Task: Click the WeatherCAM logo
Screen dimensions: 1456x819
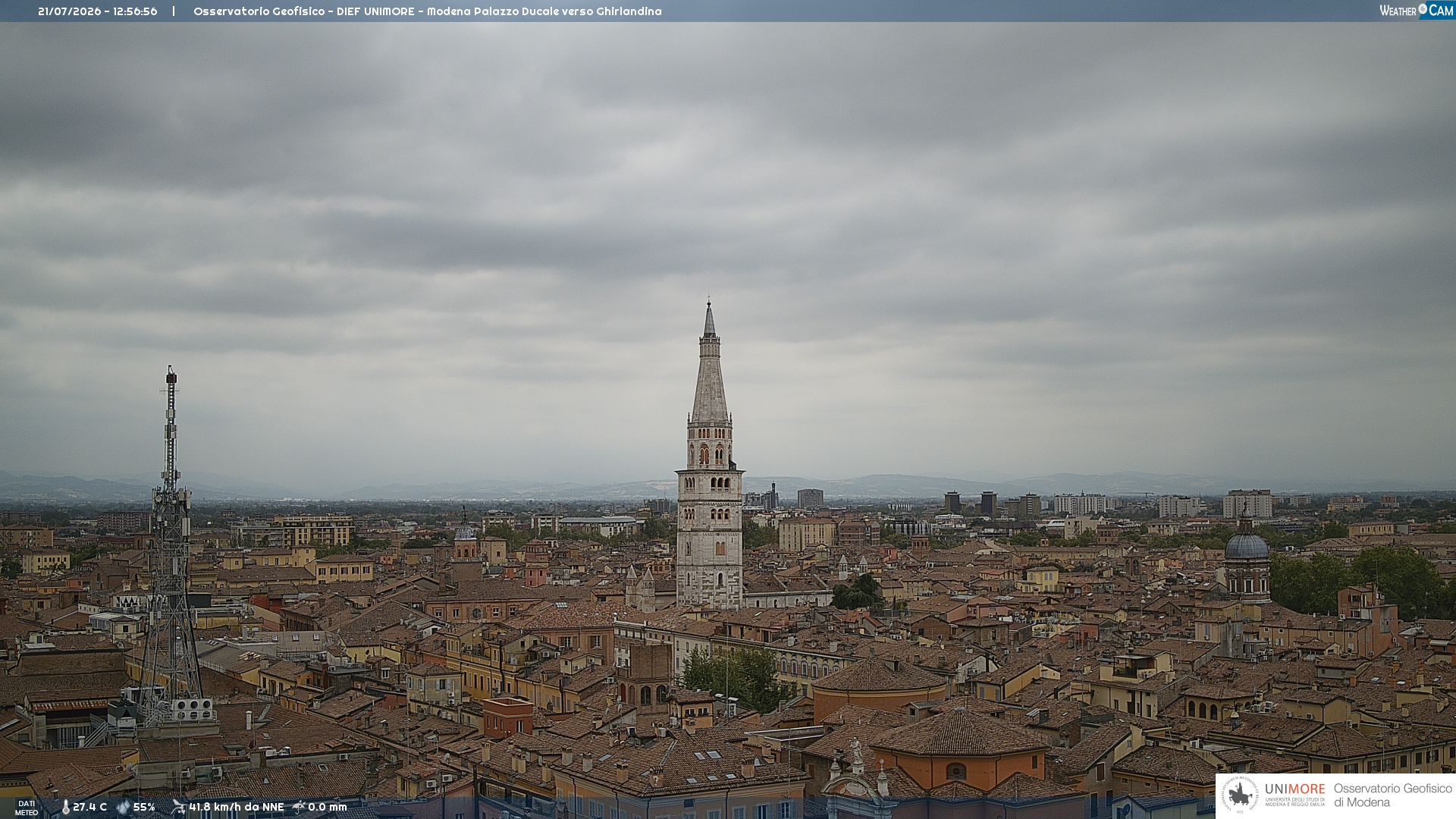Action: pyautogui.click(x=1417, y=11)
